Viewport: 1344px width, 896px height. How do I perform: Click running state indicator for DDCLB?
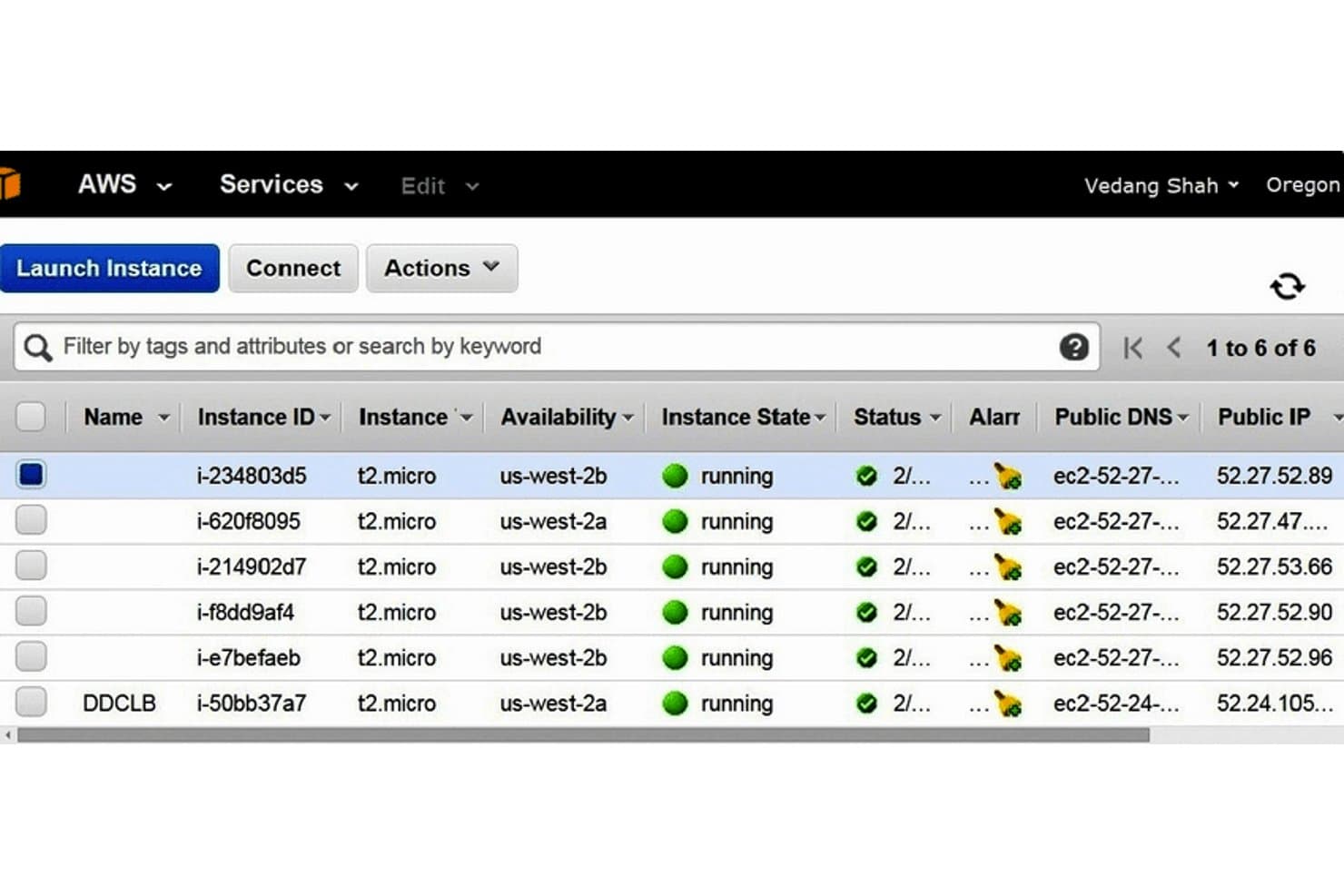tap(675, 703)
